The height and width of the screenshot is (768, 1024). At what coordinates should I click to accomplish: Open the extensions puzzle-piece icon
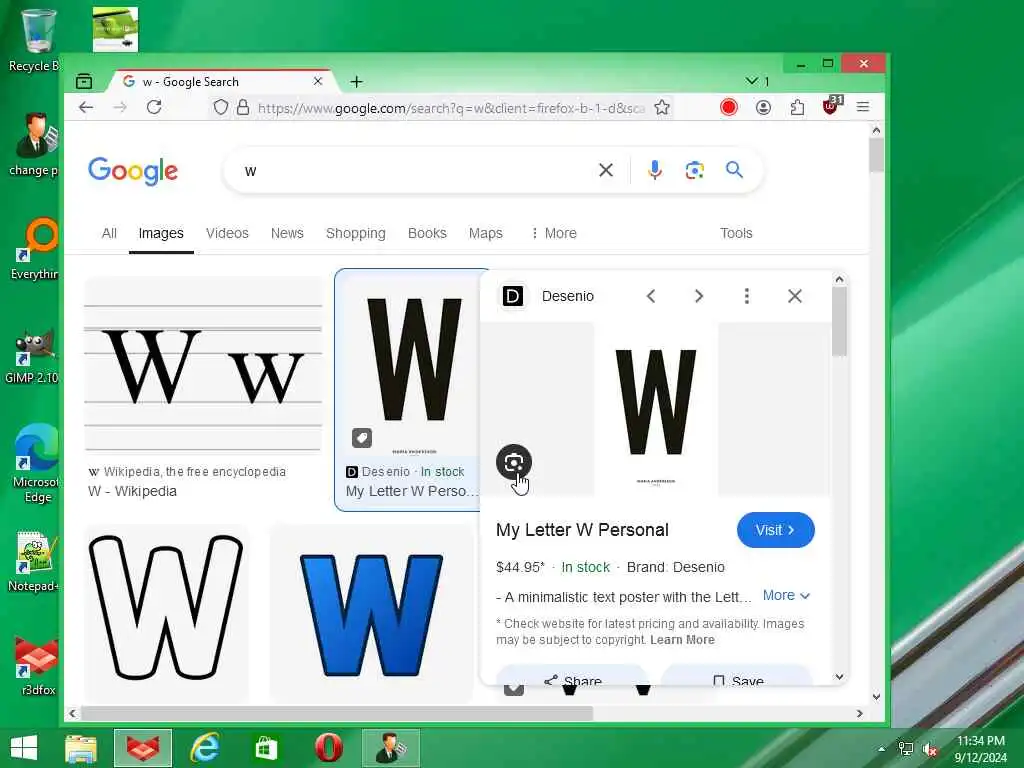[x=797, y=107]
